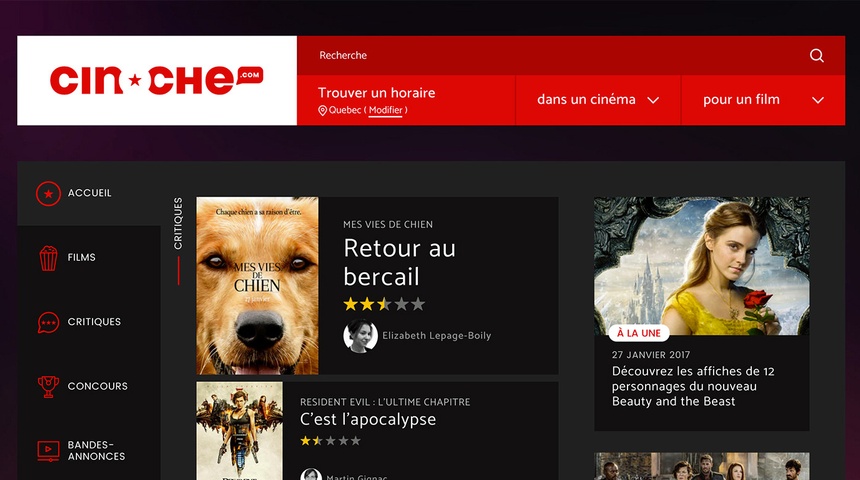Click the location pin next to Quebec
Image resolution: width=860 pixels, height=480 pixels.
pos(322,110)
